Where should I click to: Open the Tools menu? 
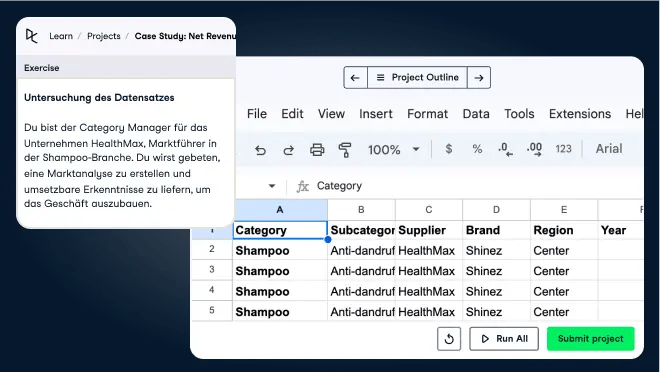[519, 114]
